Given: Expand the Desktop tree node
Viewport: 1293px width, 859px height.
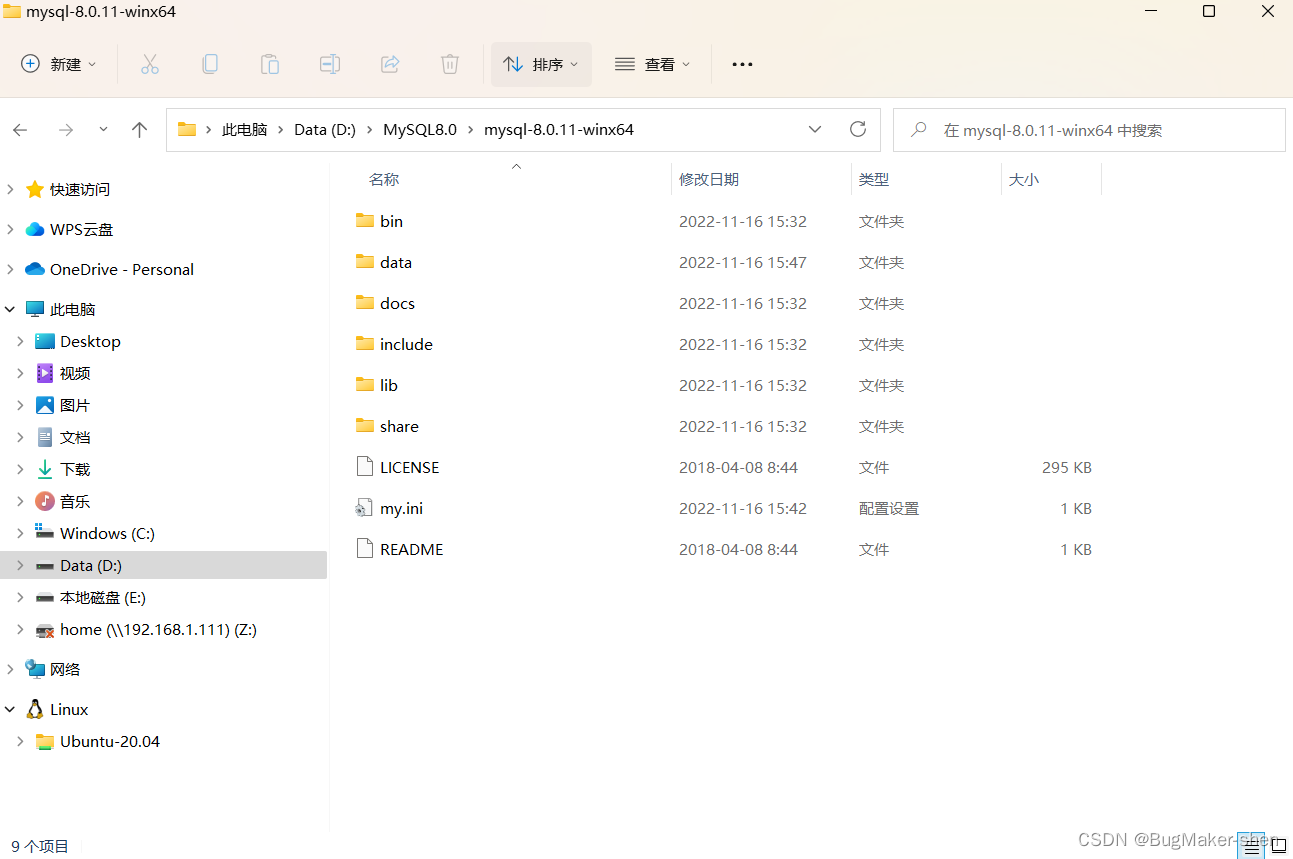Looking at the screenshot, I should (x=20, y=341).
